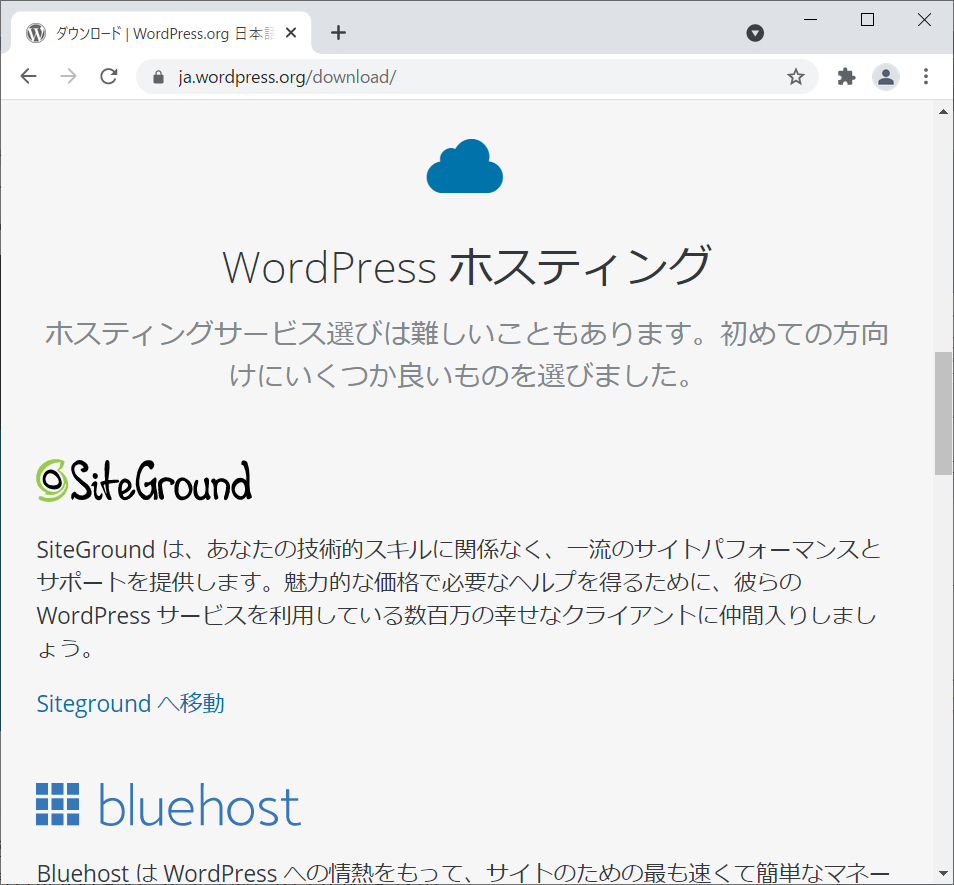View site information via lock icon

tap(157, 77)
